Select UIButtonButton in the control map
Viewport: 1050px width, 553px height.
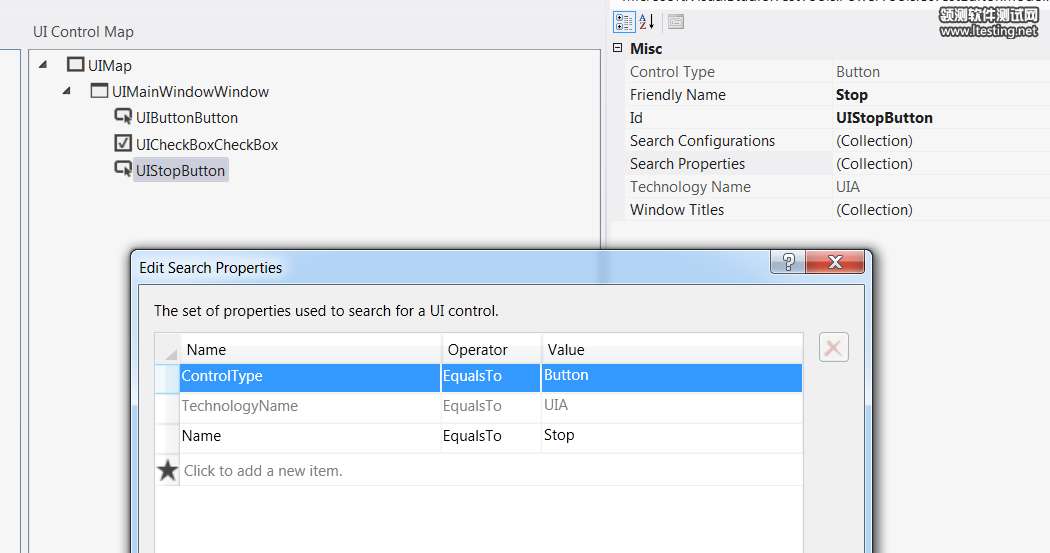coord(186,118)
